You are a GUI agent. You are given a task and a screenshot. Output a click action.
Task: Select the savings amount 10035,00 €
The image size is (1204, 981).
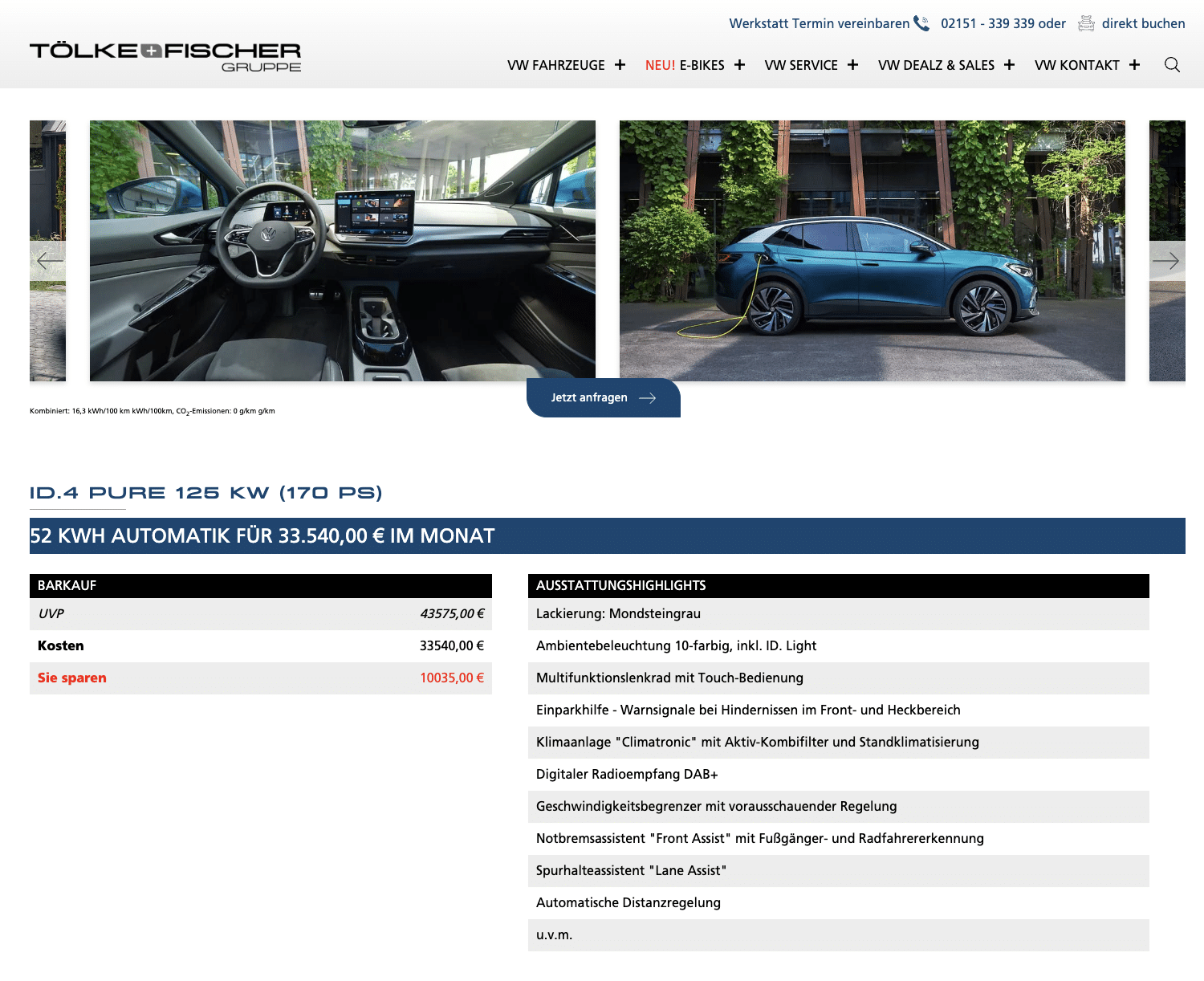coord(452,678)
